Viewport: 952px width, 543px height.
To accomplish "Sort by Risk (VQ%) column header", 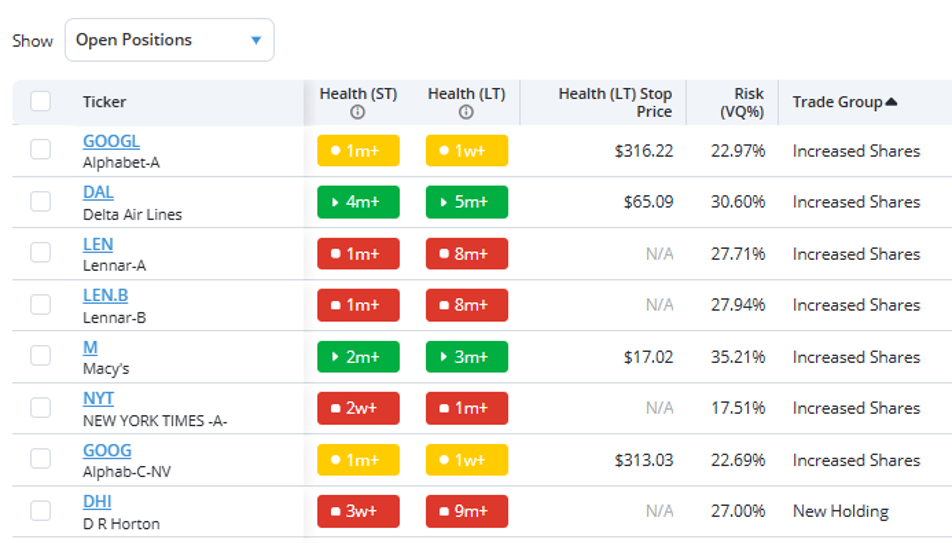I will point(741,103).
